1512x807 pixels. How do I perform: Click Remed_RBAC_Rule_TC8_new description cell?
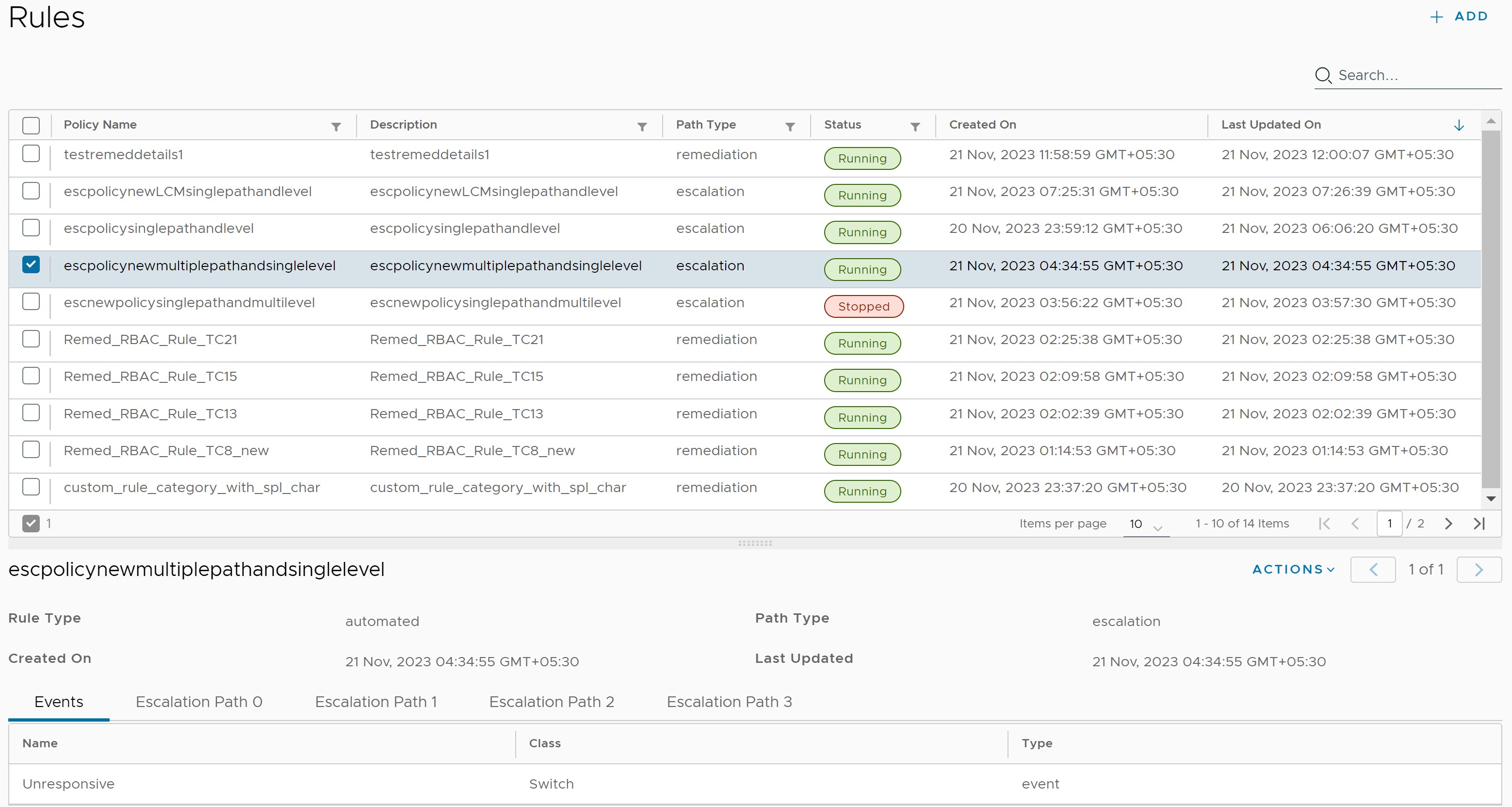click(x=472, y=450)
